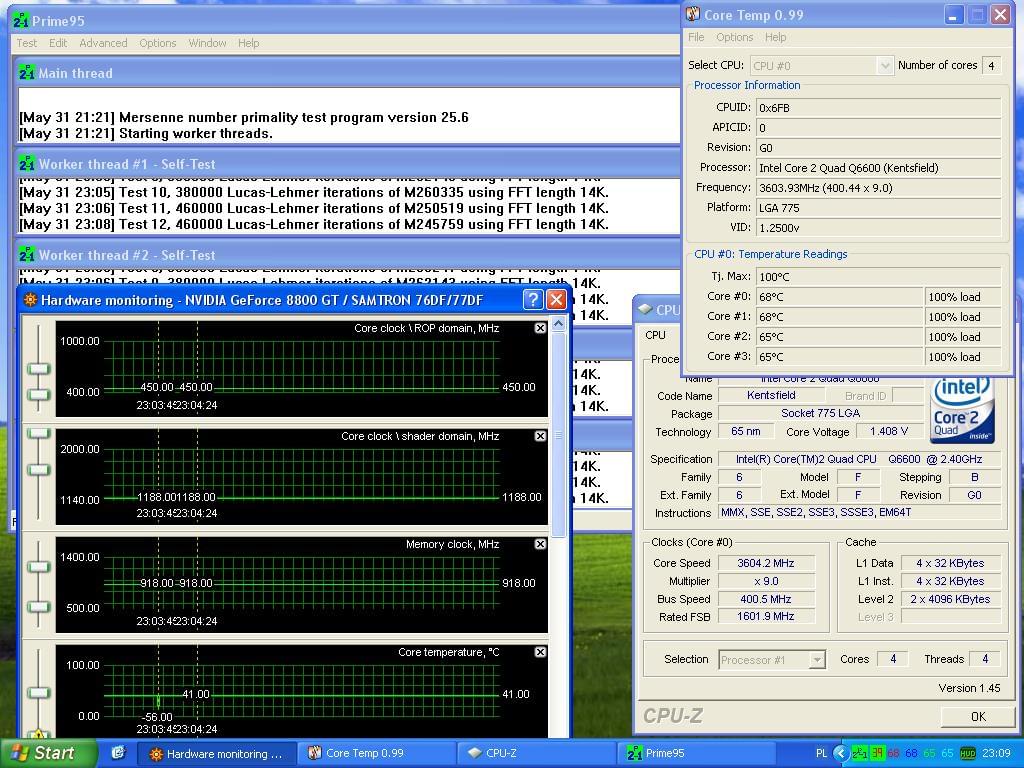
Task: Click Hardware monitoring help question-mark icon
Action: 533,300
